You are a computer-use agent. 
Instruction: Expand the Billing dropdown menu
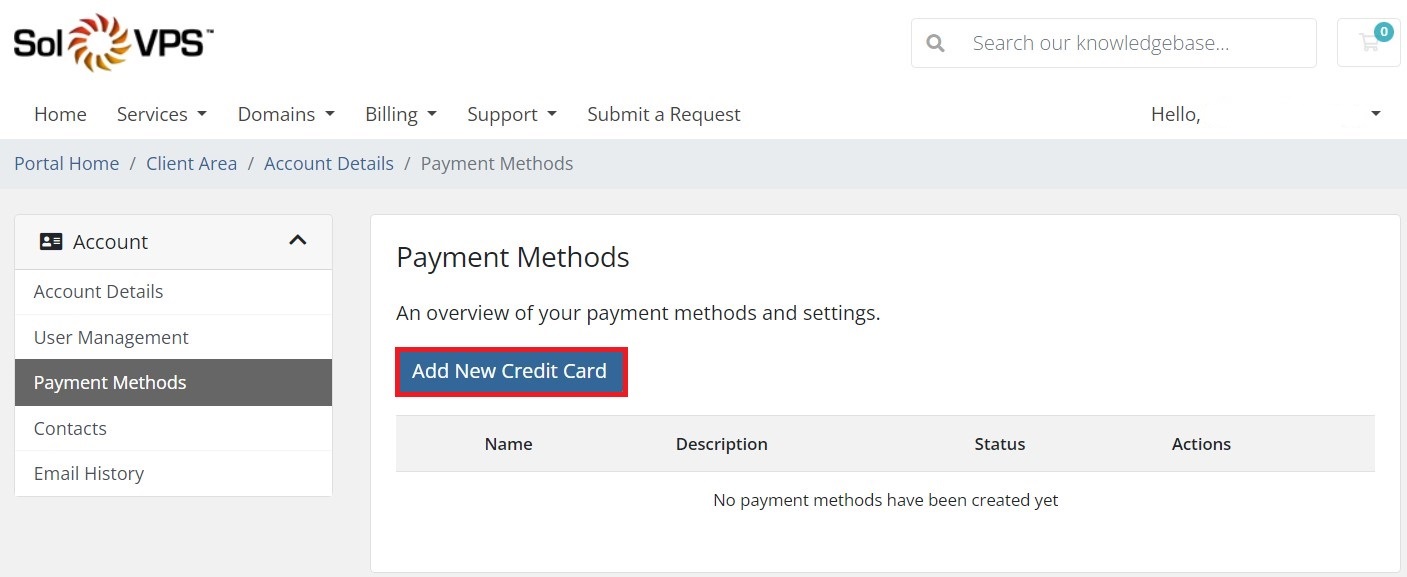point(401,114)
